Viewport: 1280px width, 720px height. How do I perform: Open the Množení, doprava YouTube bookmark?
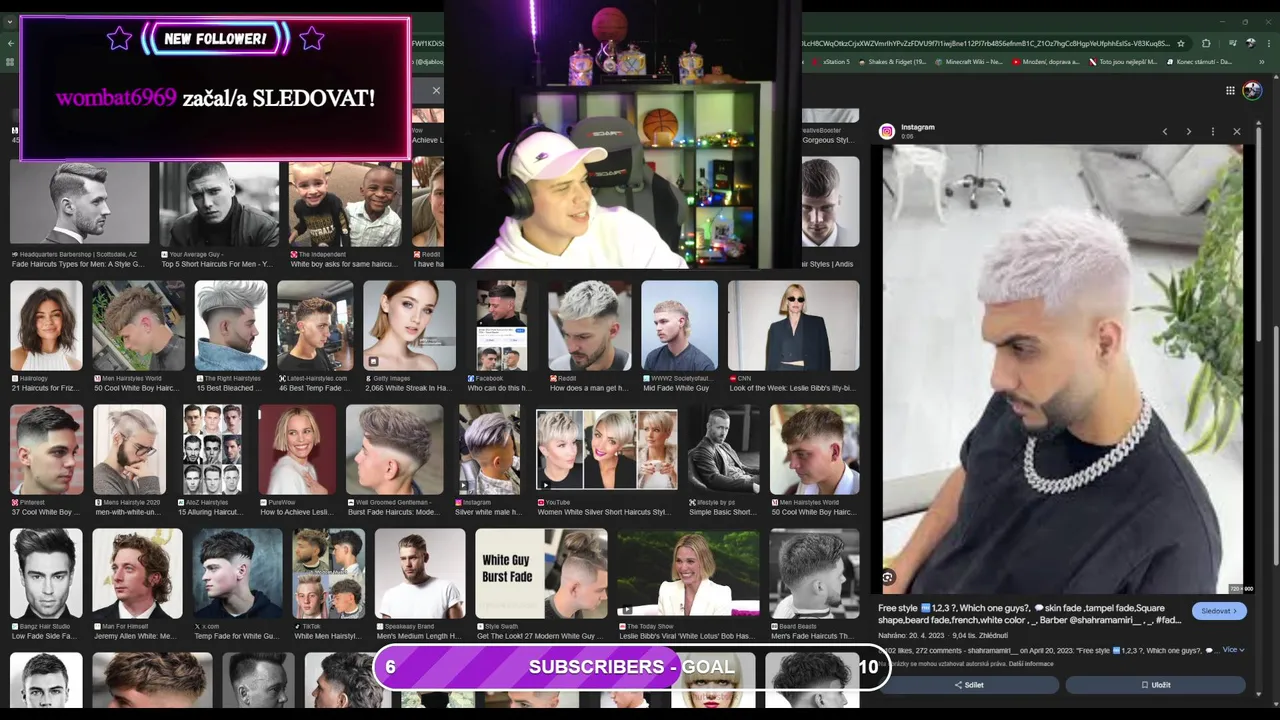(x=1045, y=62)
